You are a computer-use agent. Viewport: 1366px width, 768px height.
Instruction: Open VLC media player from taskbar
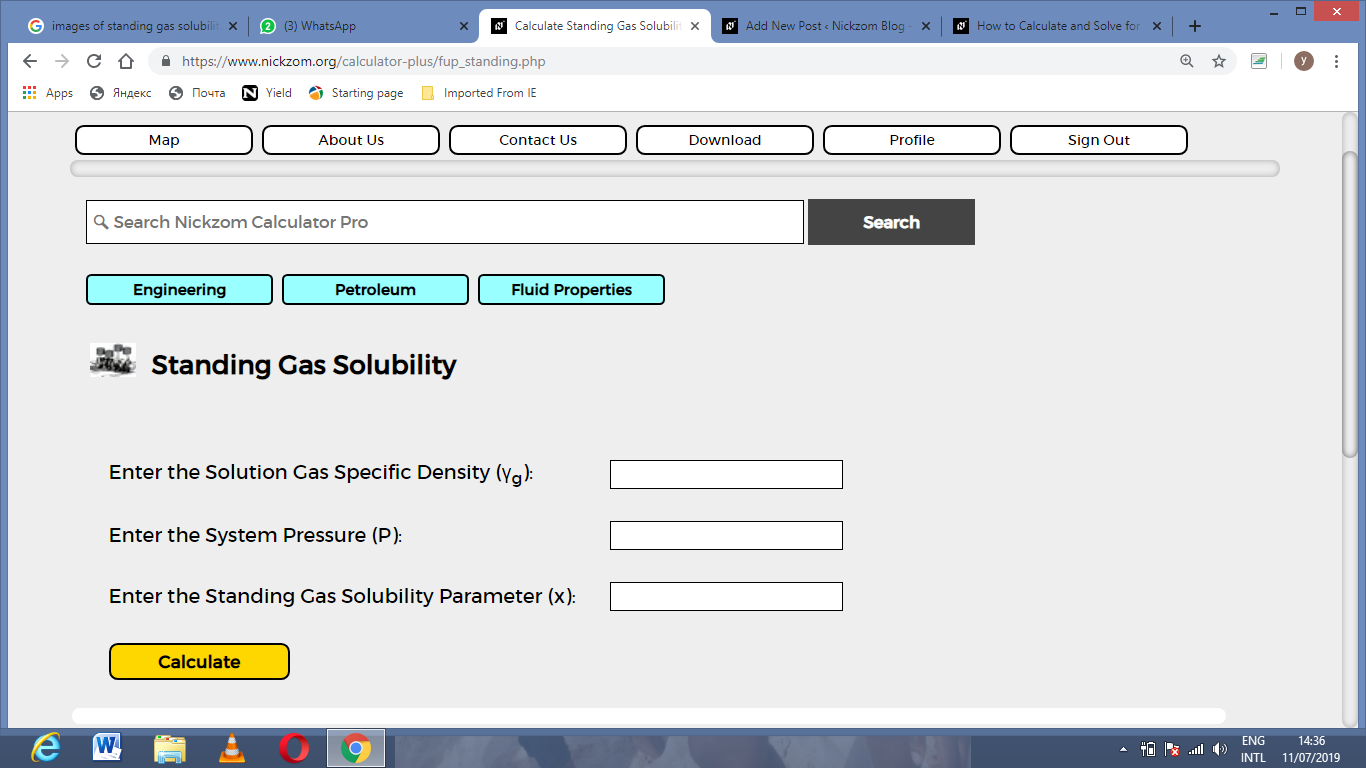[x=232, y=747]
